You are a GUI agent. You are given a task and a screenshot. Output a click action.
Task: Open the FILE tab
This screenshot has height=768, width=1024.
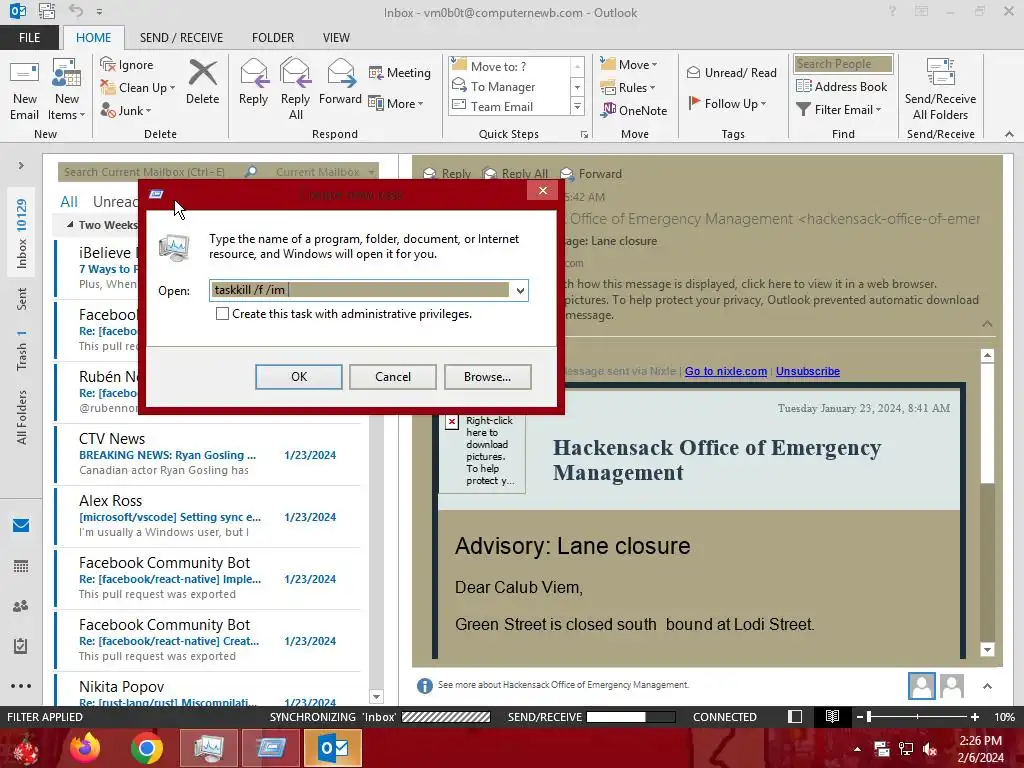tap(29, 37)
